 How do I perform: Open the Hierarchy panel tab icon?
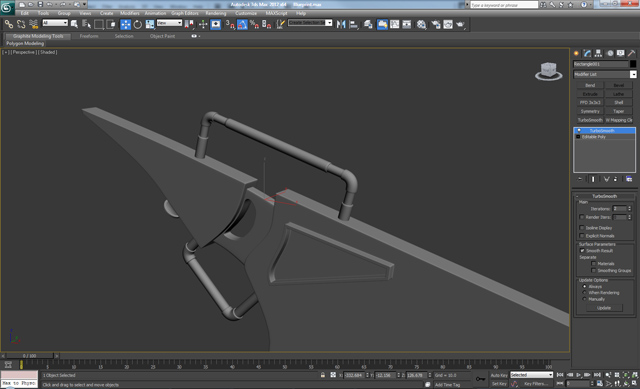598,53
